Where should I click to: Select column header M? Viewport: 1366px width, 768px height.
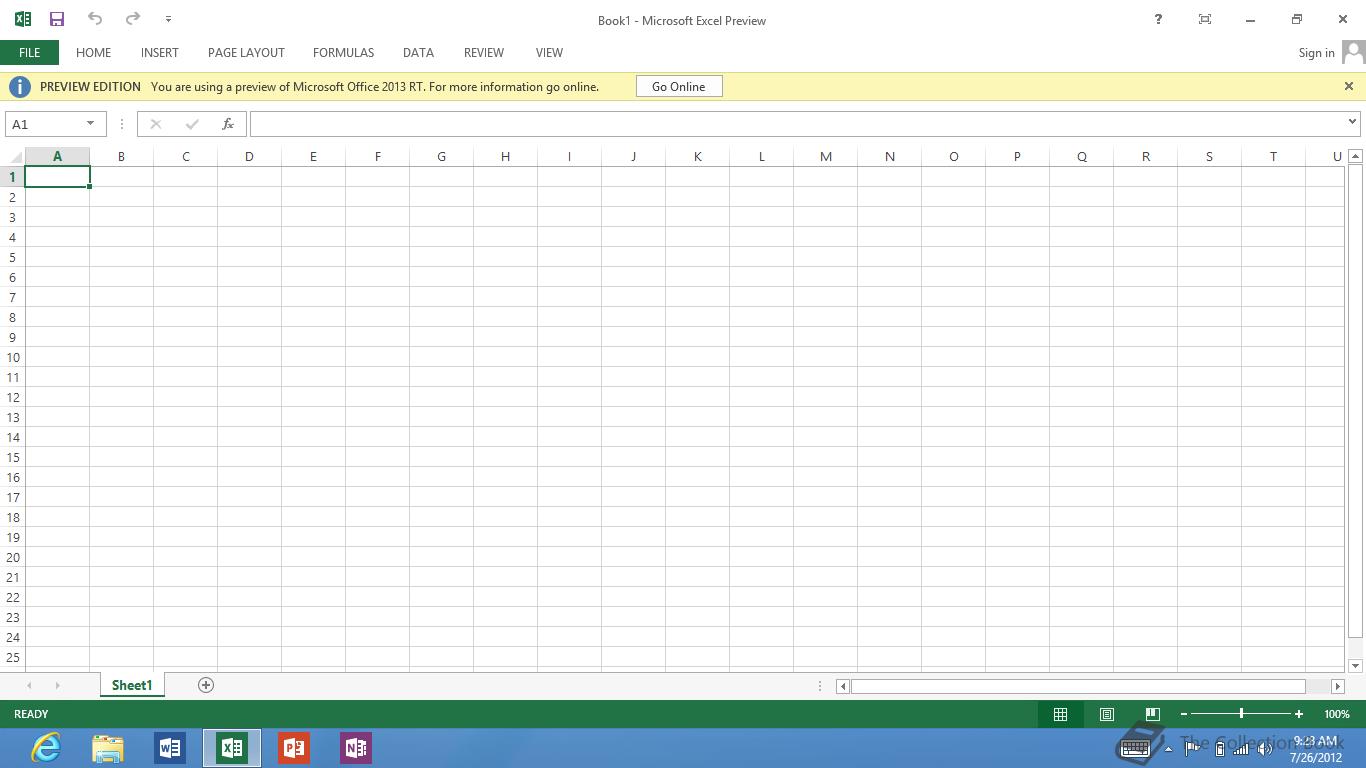(x=825, y=156)
